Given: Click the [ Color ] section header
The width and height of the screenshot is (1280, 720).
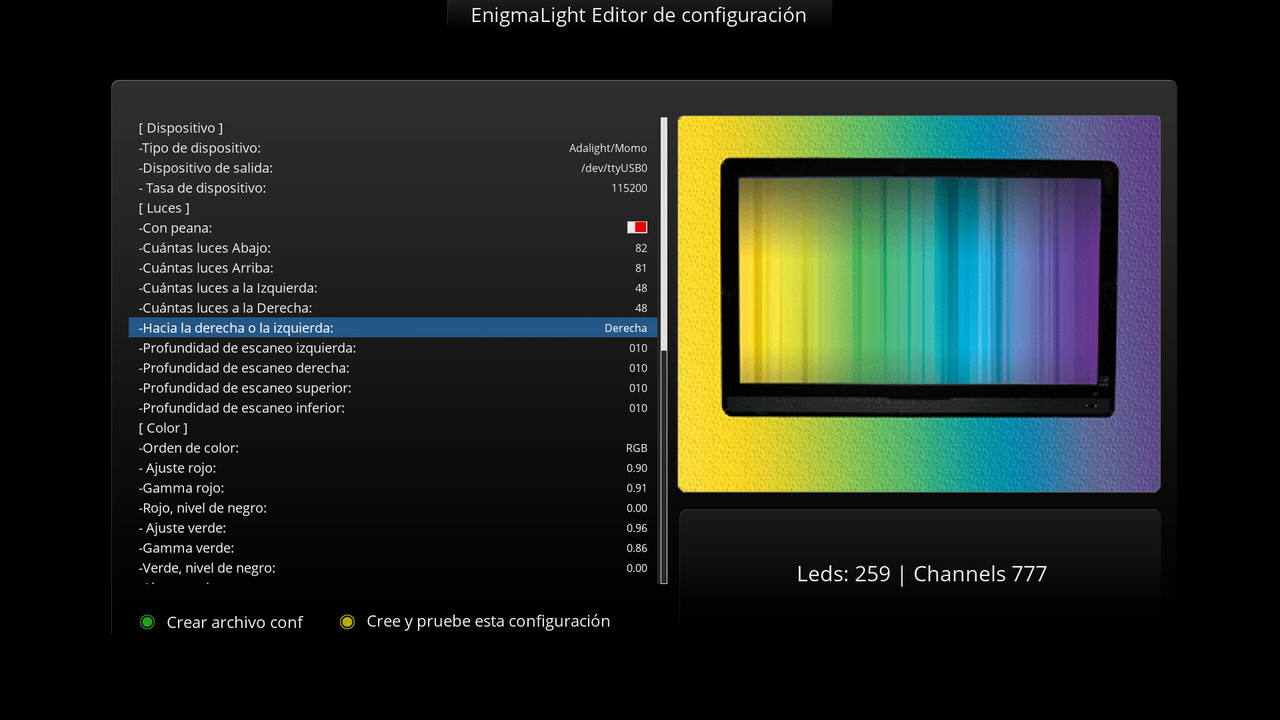Looking at the screenshot, I should coord(163,428).
